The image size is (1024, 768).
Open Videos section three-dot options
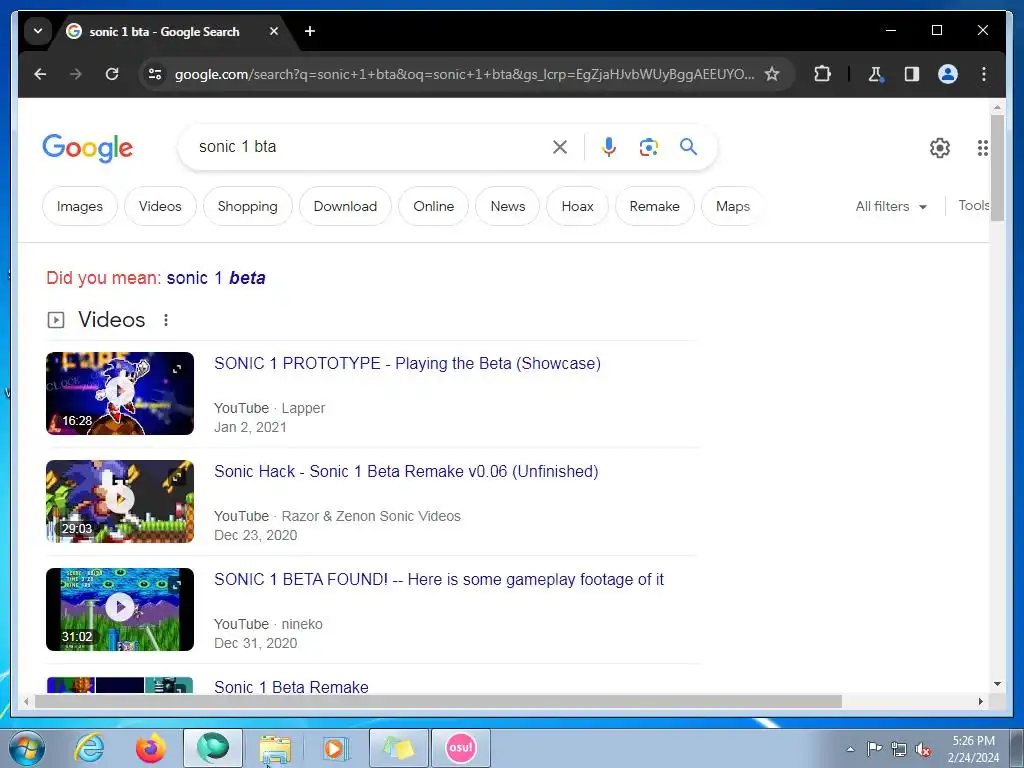pos(166,320)
